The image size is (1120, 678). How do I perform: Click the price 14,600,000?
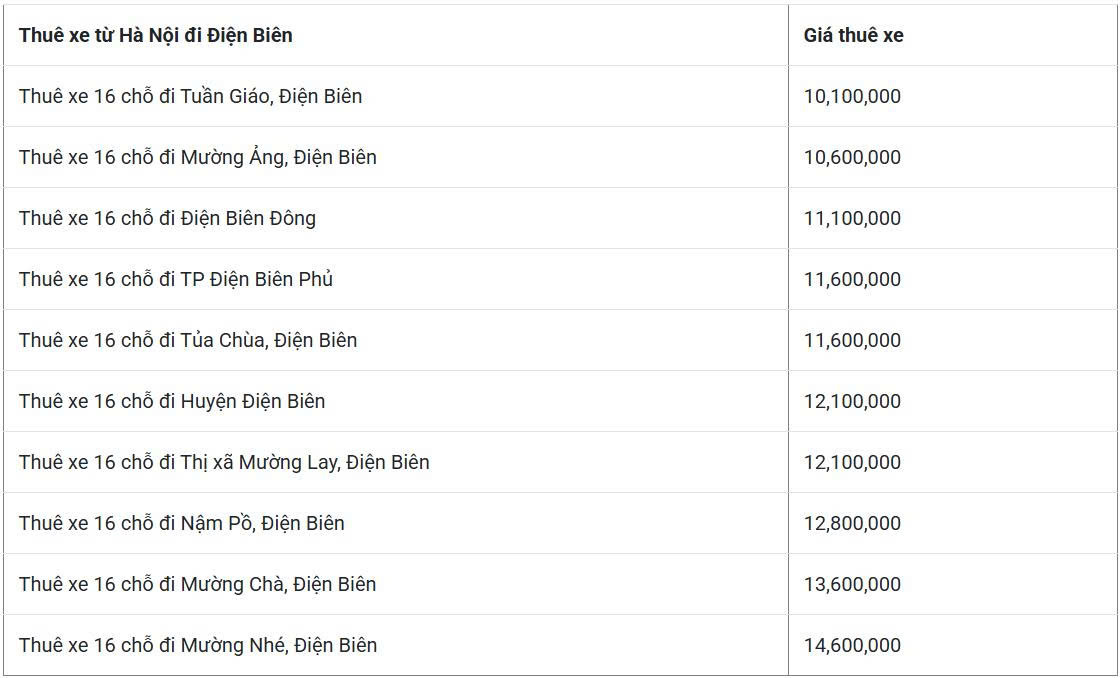(x=852, y=645)
